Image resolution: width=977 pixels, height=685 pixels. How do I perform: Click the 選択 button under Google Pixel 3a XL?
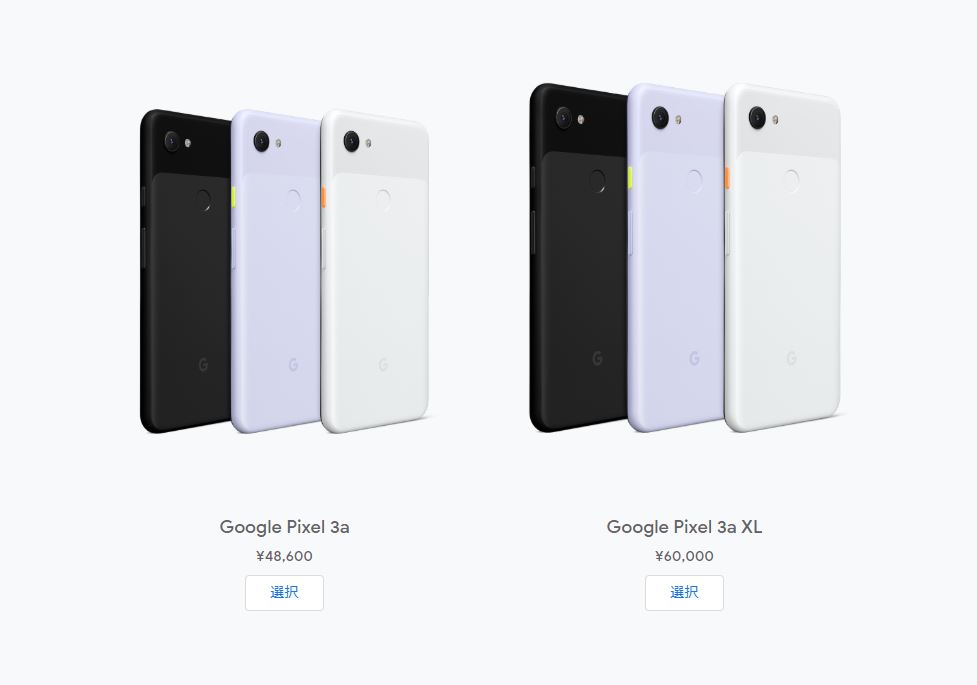(x=684, y=593)
